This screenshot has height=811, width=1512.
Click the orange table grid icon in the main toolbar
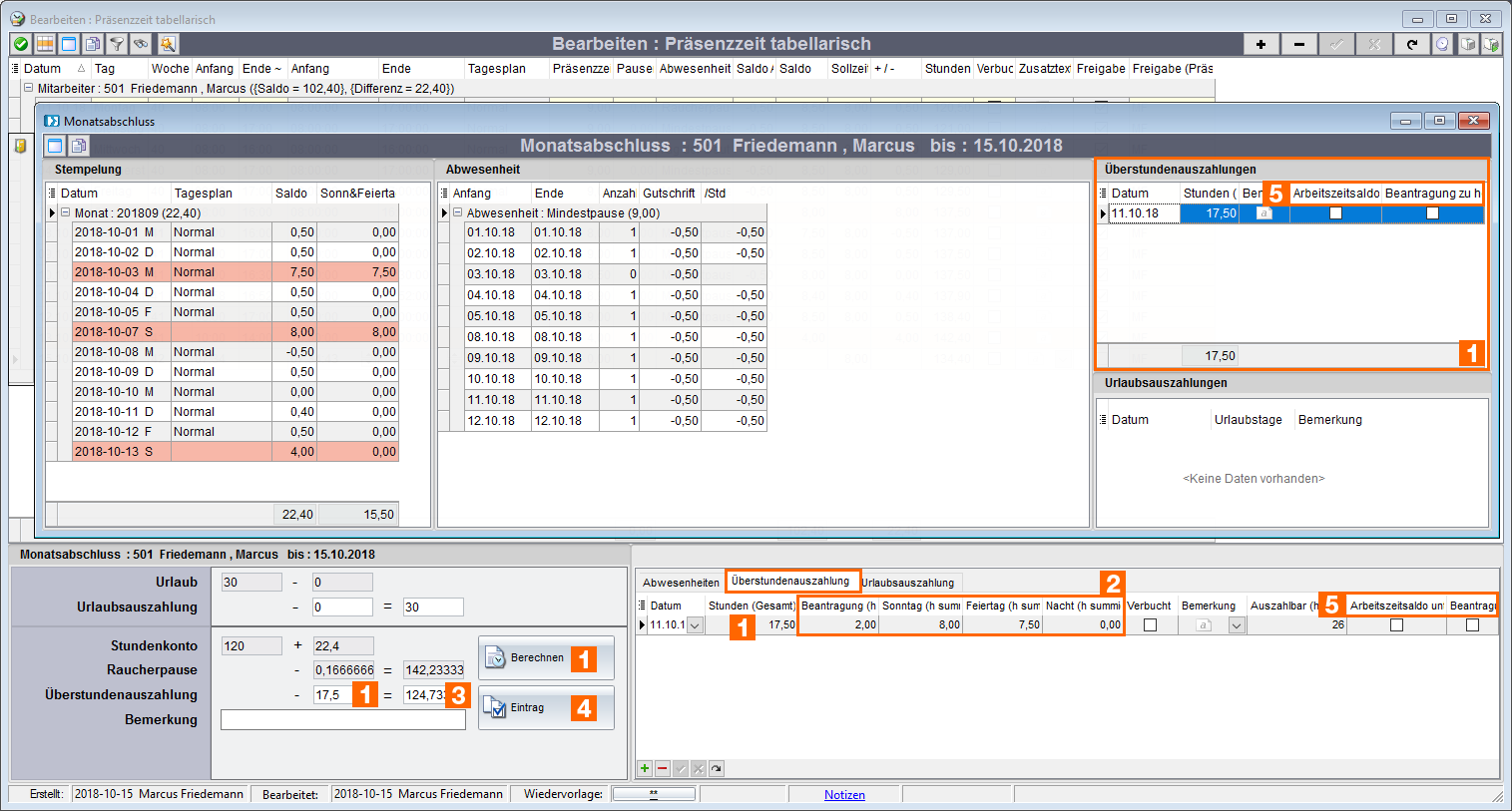pyautogui.click(x=45, y=44)
